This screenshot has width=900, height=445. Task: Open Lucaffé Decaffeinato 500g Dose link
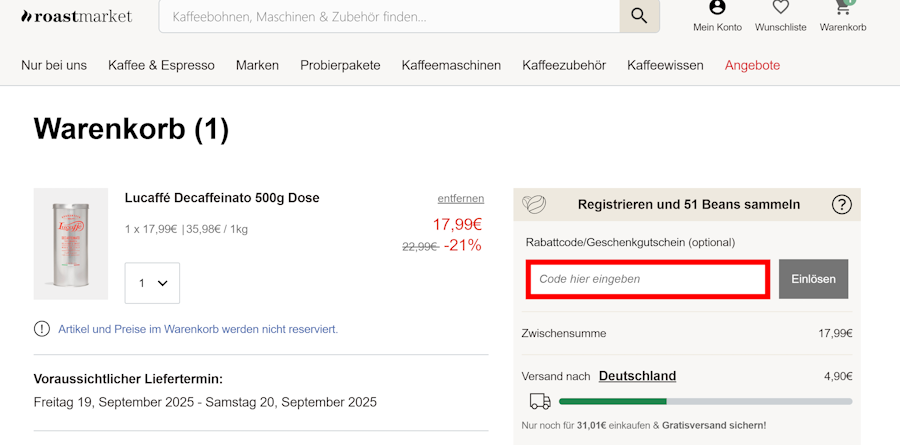[x=222, y=198]
